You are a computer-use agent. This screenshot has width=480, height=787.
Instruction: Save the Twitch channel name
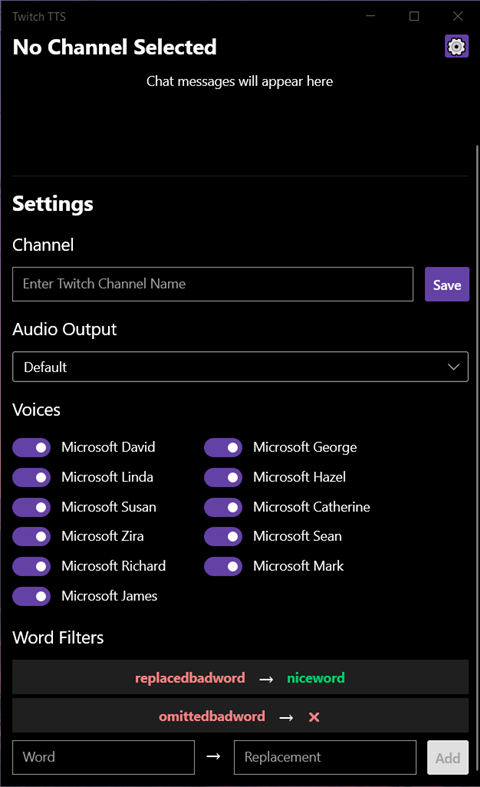coord(447,285)
